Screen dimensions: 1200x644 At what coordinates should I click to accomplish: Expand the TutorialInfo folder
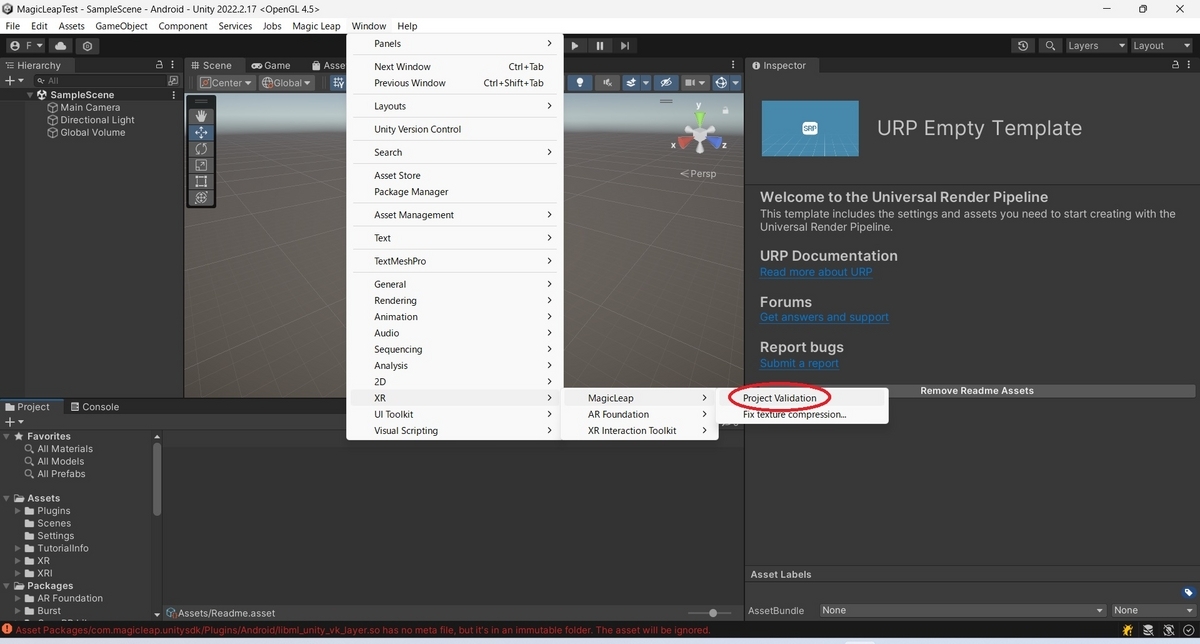(x=18, y=548)
